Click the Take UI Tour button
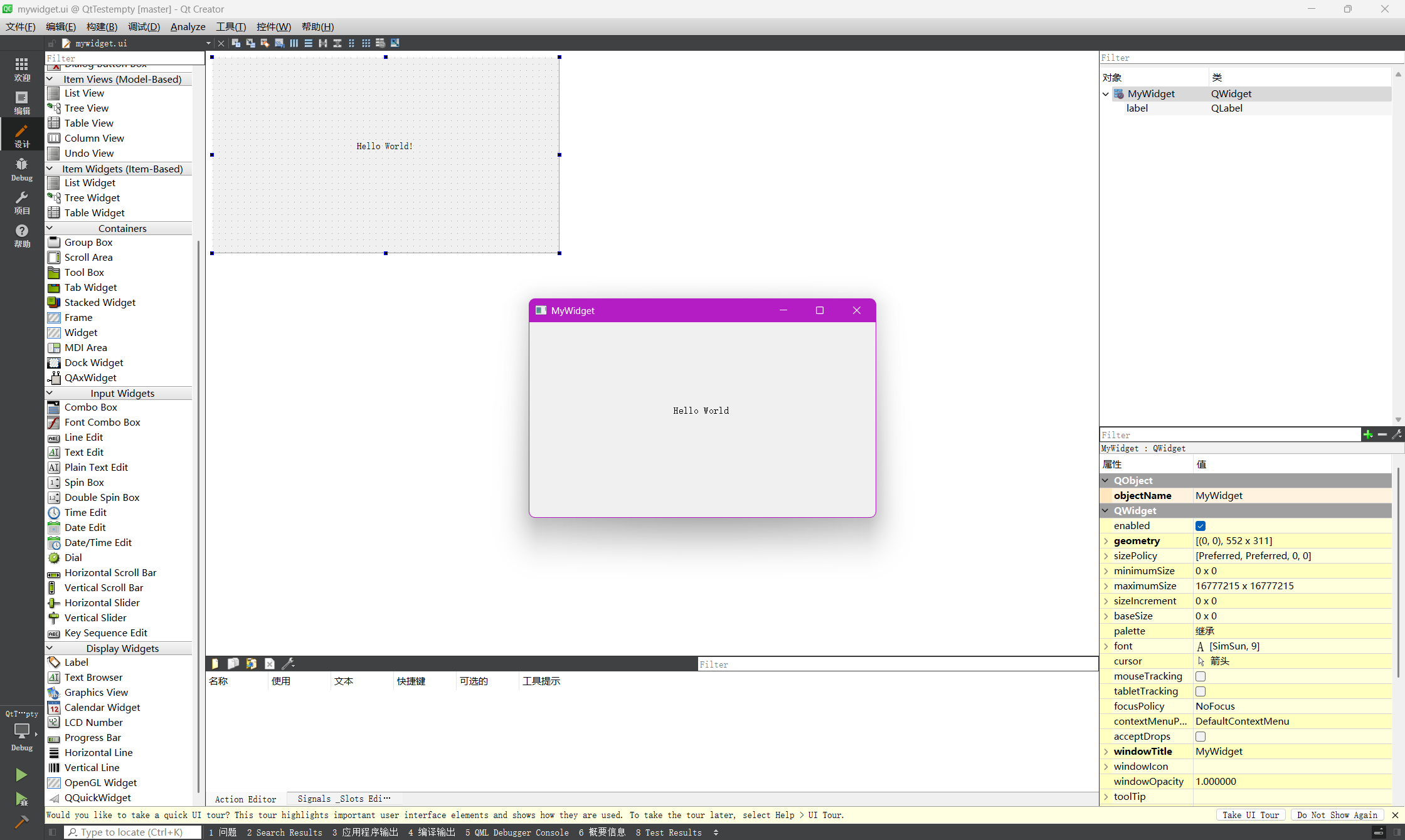Viewport: 1405px width, 840px height. pos(1250,815)
